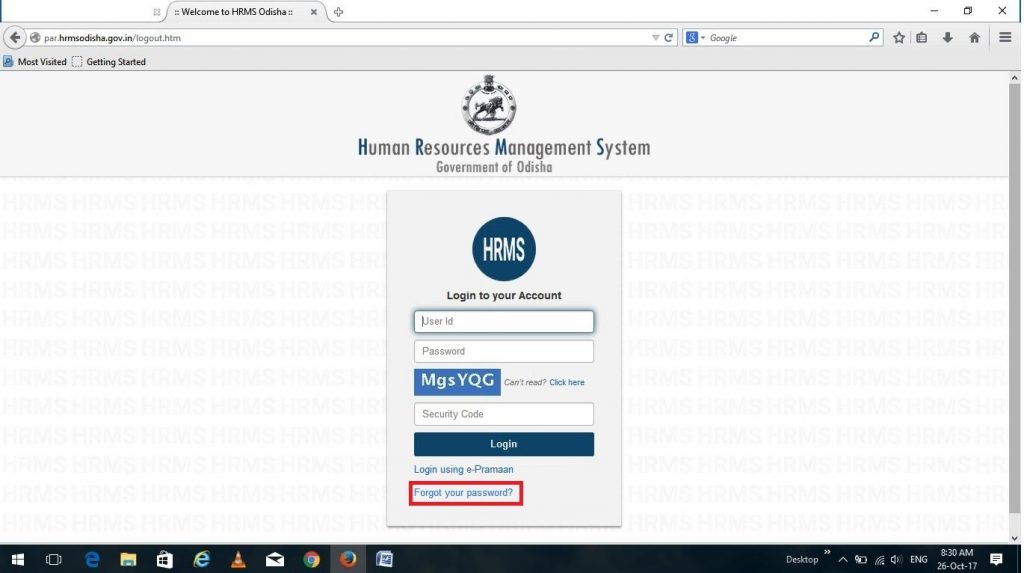Click the User Id field

point(504,321)
